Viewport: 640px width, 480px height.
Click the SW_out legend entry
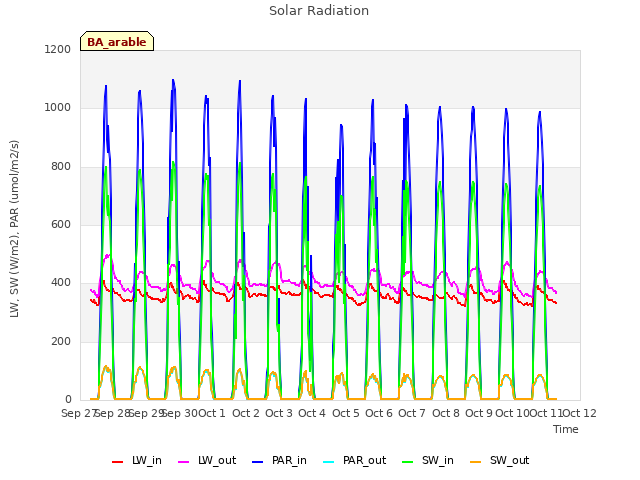click(x=500, y=461)
